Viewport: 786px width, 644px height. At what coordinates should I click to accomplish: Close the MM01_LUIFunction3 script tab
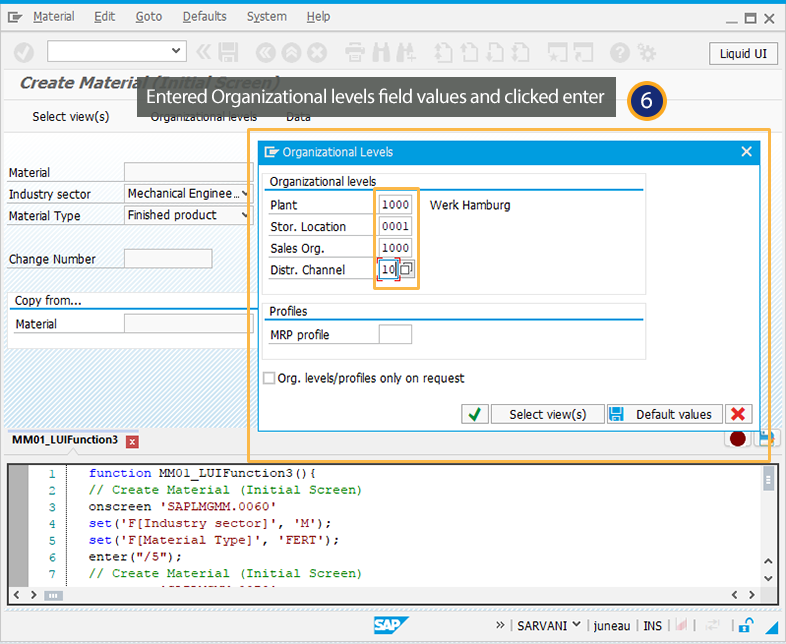[x=132, y=442]
